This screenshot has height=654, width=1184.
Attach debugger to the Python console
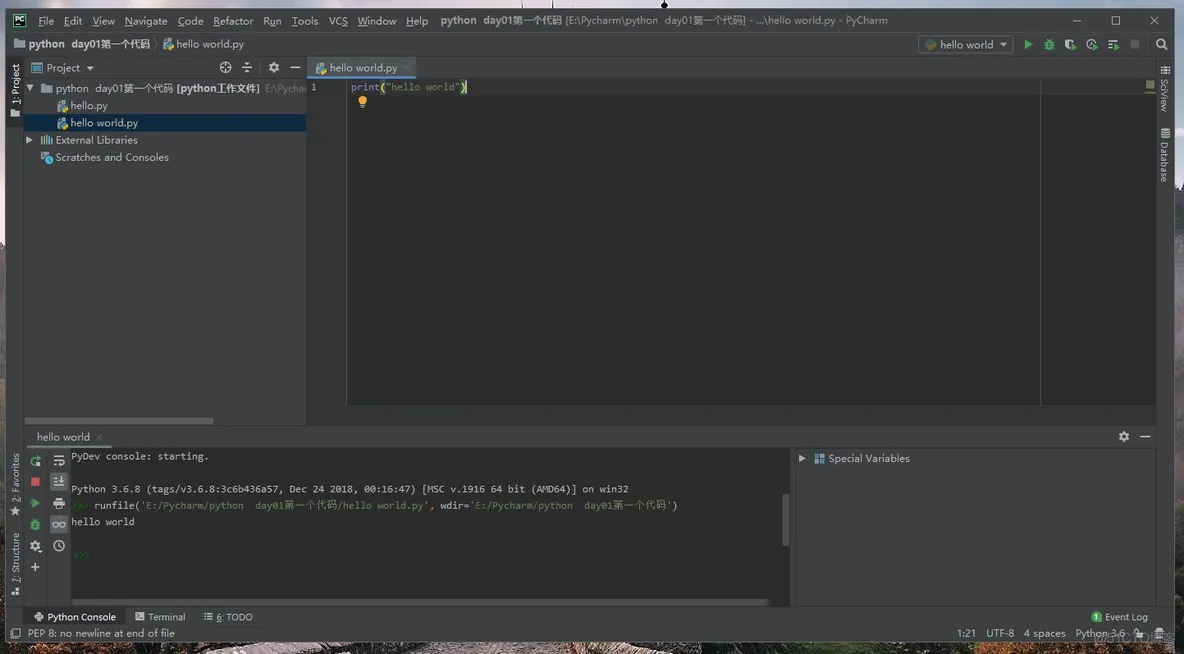pyautogui.click(x=35, y=524)
